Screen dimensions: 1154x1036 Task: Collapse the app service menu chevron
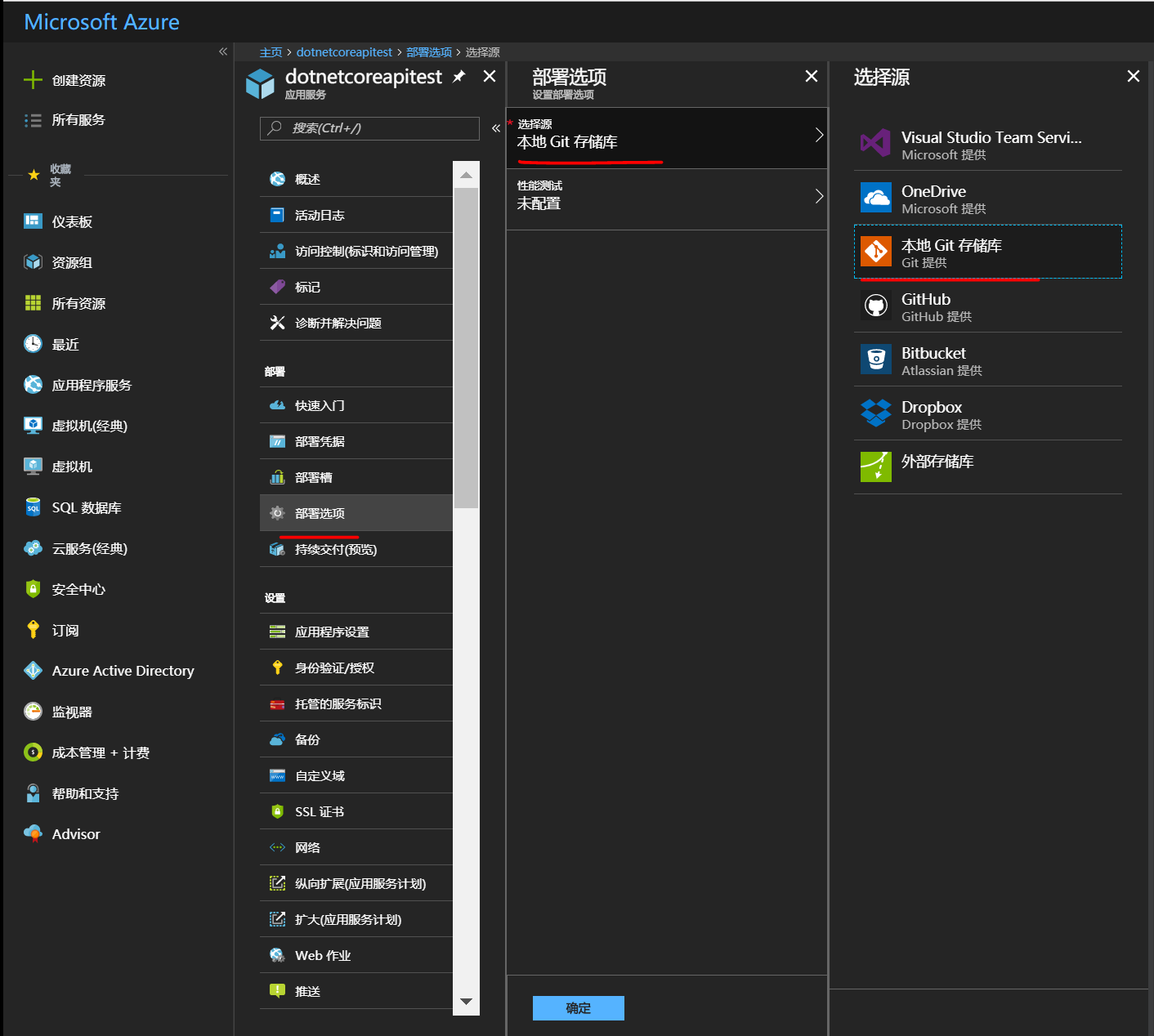[496, 128]
